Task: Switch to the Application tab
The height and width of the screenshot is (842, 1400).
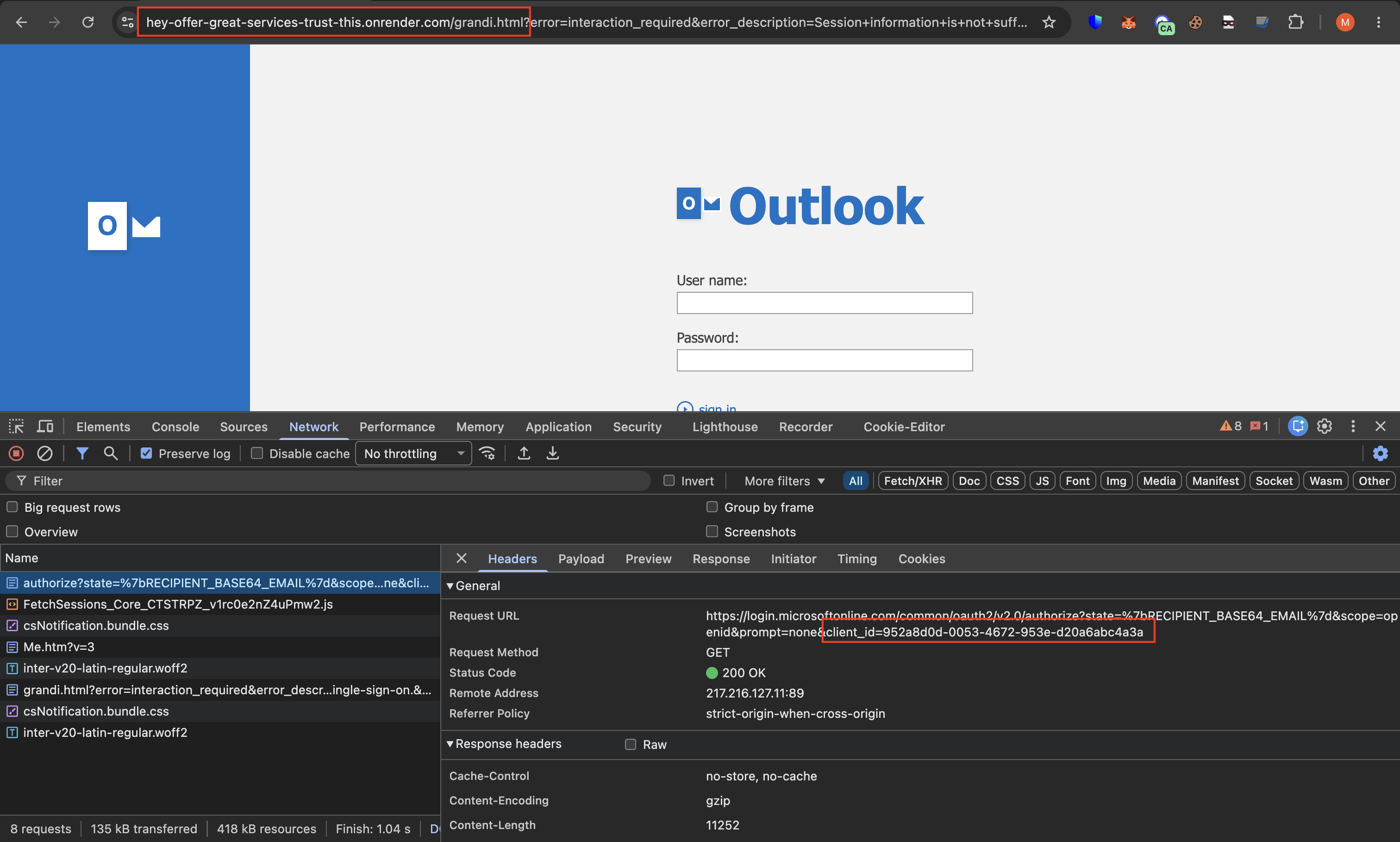Action: point(558,427)
